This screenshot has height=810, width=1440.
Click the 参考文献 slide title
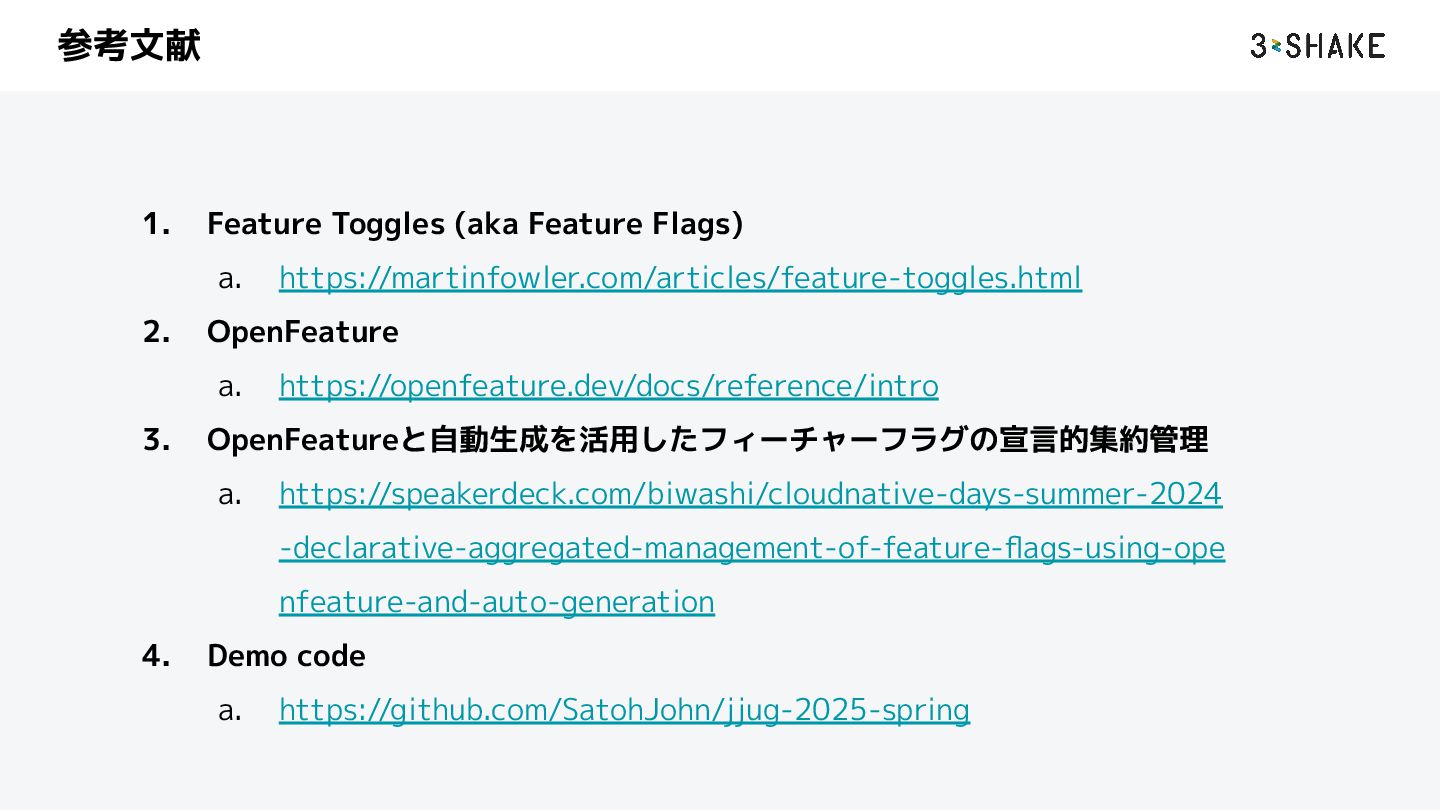(129, 46)
